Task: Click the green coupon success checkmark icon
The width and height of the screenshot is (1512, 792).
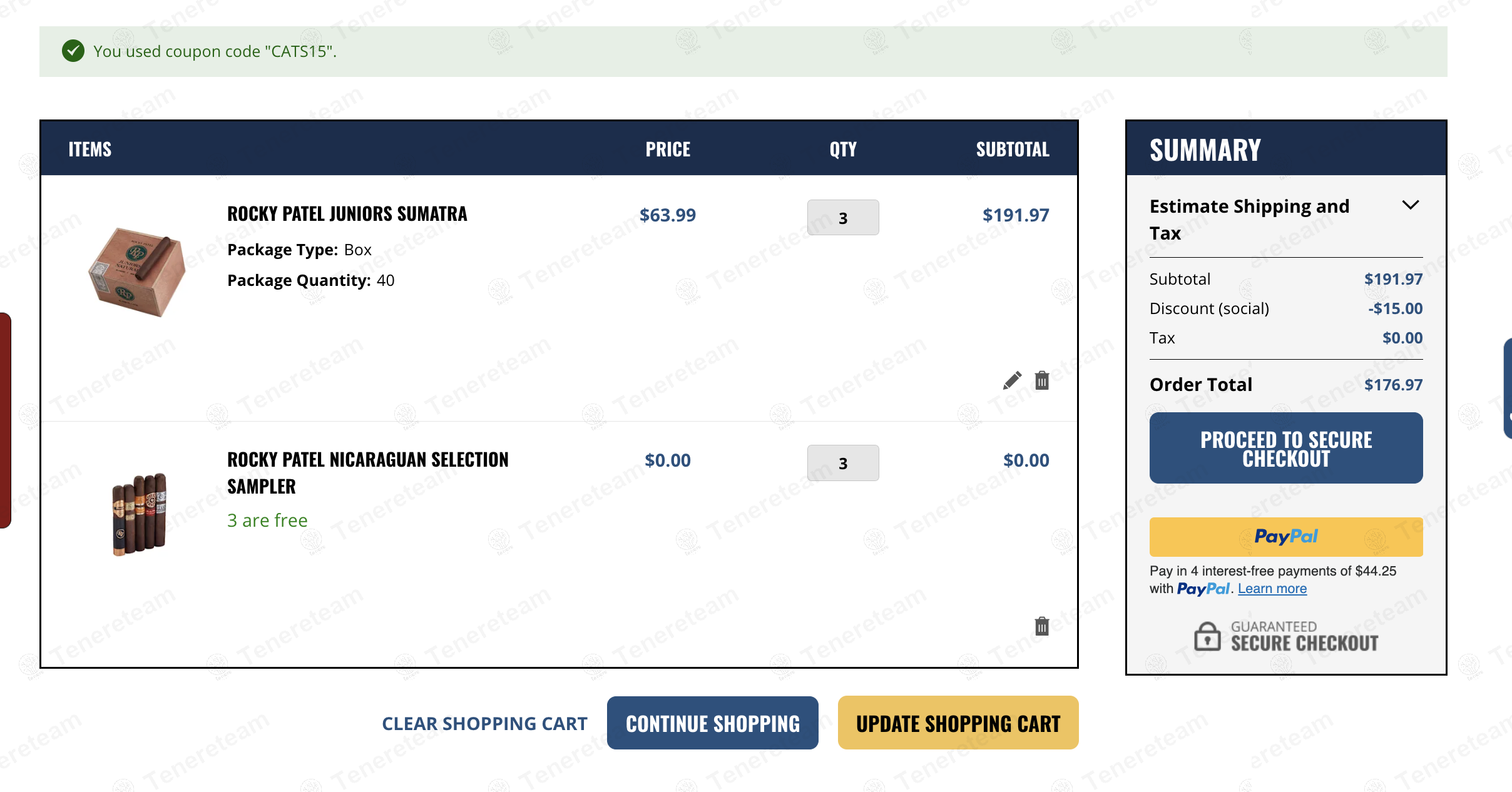Action: (x=73, y=51)
